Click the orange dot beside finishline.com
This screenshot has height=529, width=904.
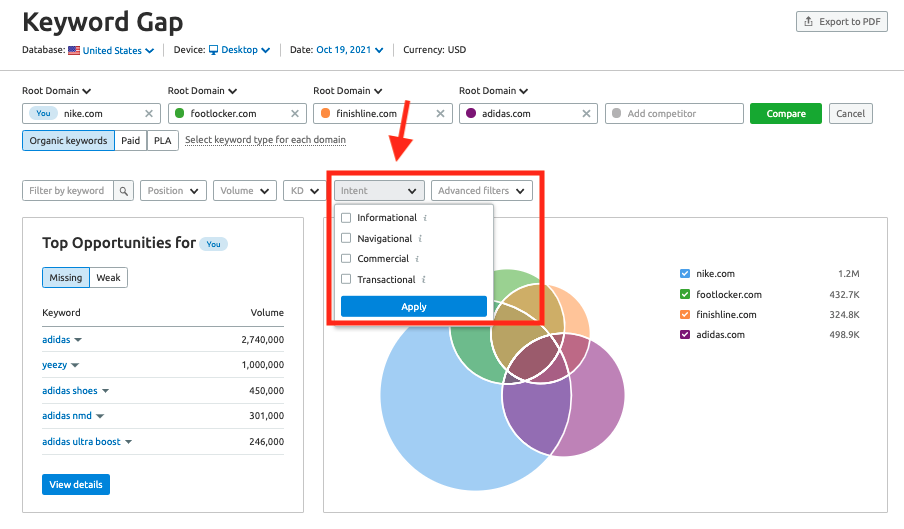tap(325, 114)
